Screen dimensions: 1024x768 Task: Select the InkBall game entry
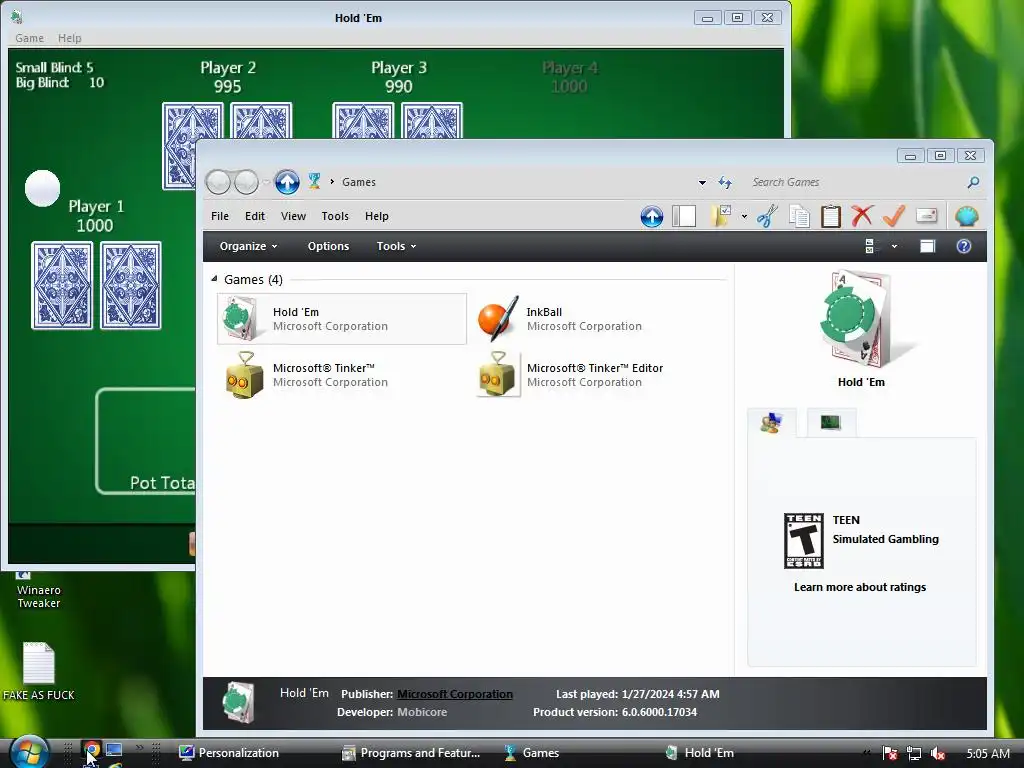pyautogui.click(x=596, y=319)
